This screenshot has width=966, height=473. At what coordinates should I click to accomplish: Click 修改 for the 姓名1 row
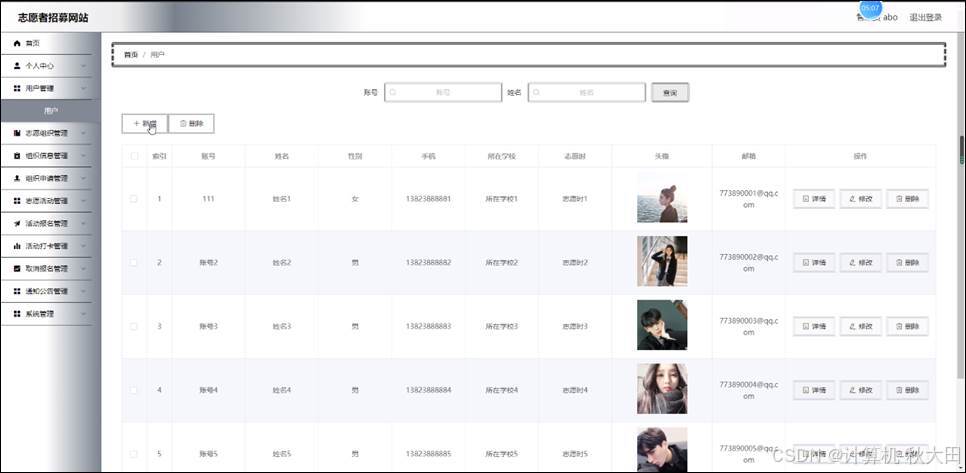click(861, 199)
